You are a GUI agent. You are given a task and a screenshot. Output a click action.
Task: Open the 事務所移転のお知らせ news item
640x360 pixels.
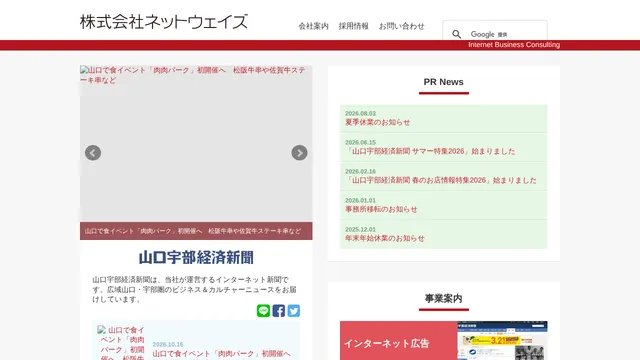(x=381, y=209)
